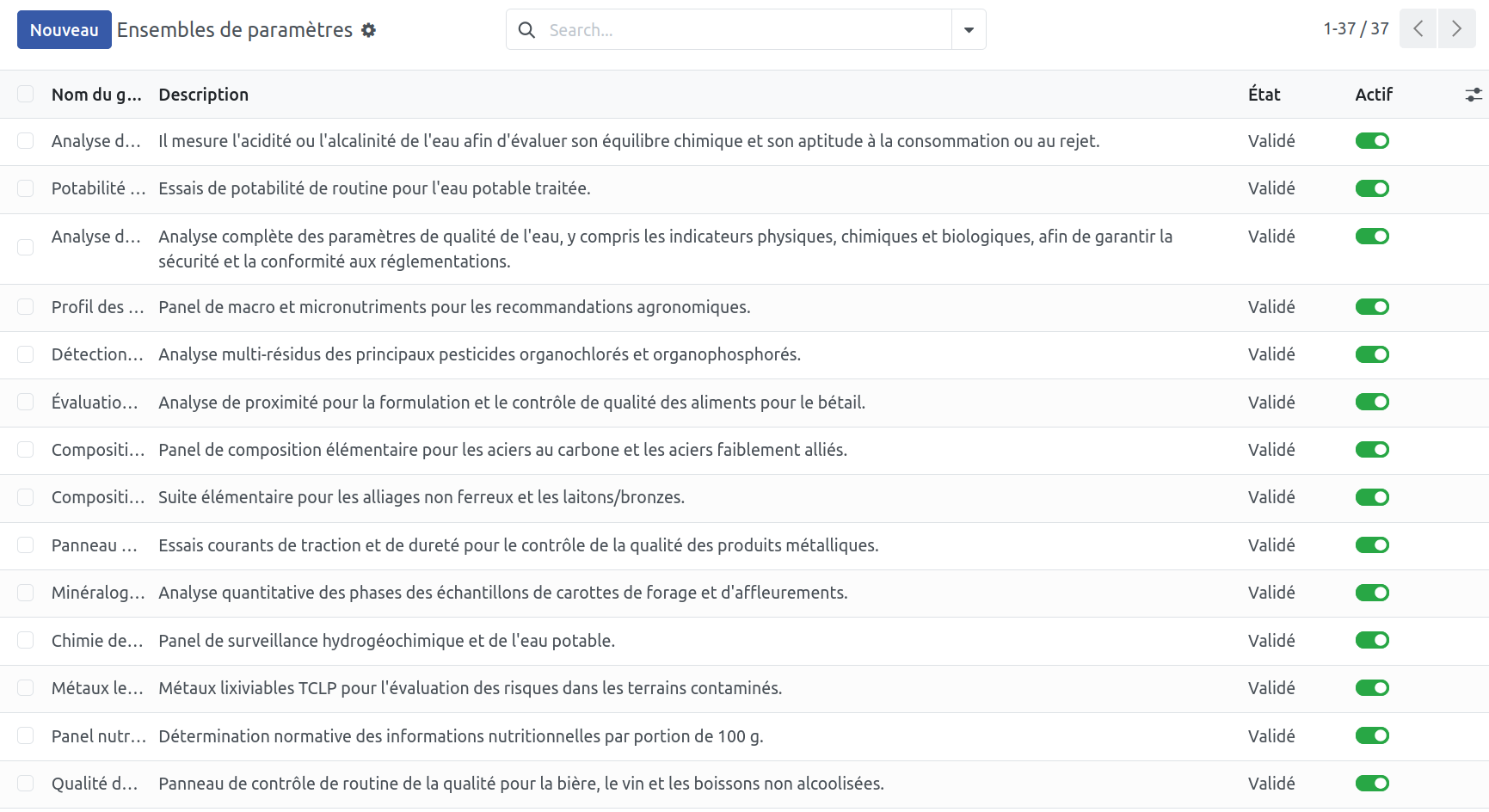Open the gear settings next to Ensembles de paramètres

(x=368, y=30)
